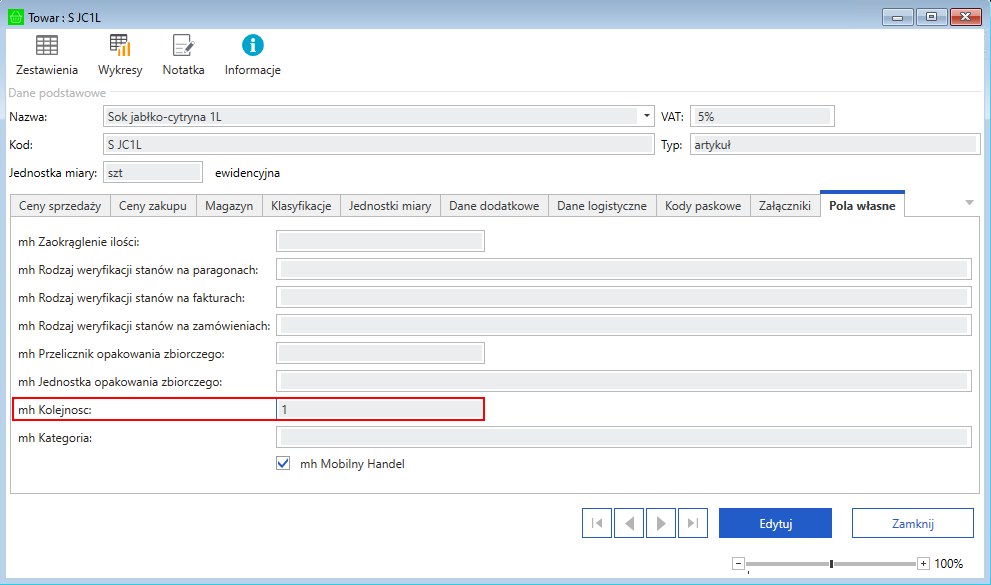Increase zoom with the plus button
Viewport: 991px width, 585px height.
(x=923, y=564)
